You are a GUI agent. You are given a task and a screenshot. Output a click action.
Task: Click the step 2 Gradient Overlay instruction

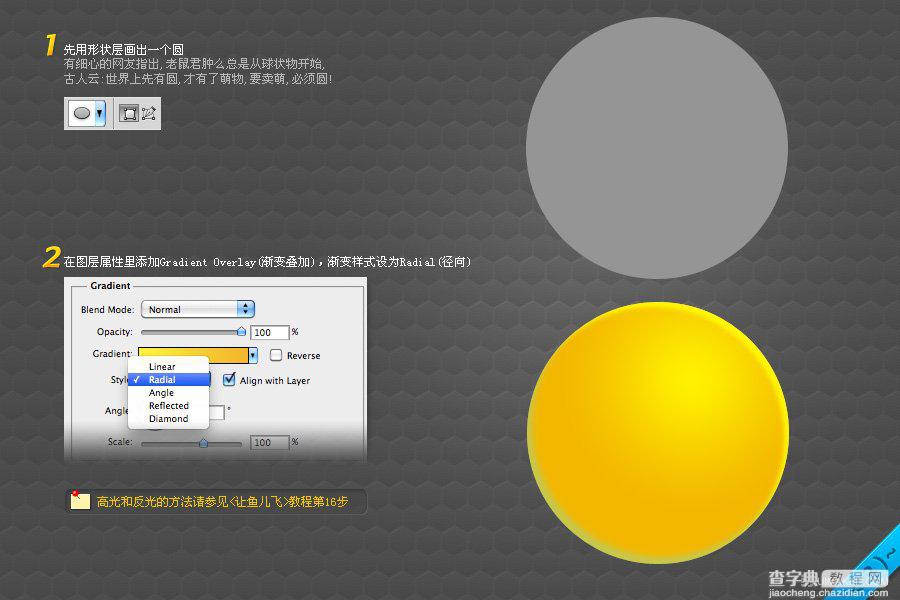267,262
